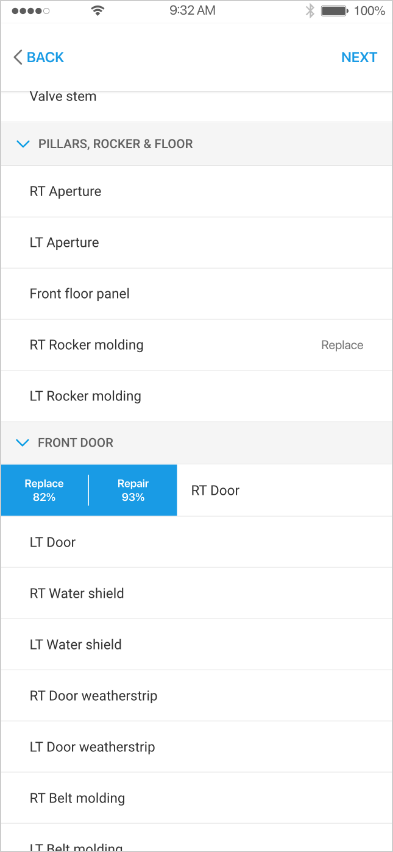
Task: Select LT Door weatherstrip item
Action: [x=196, y=747]
